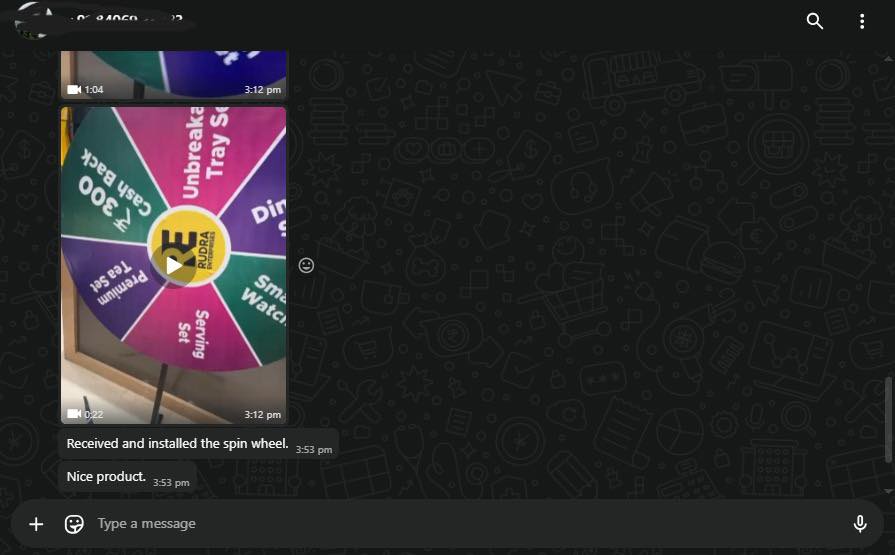Screen dimensions: 895x555
Task: Open the three-dot chat menu
Action: point(862,21)
